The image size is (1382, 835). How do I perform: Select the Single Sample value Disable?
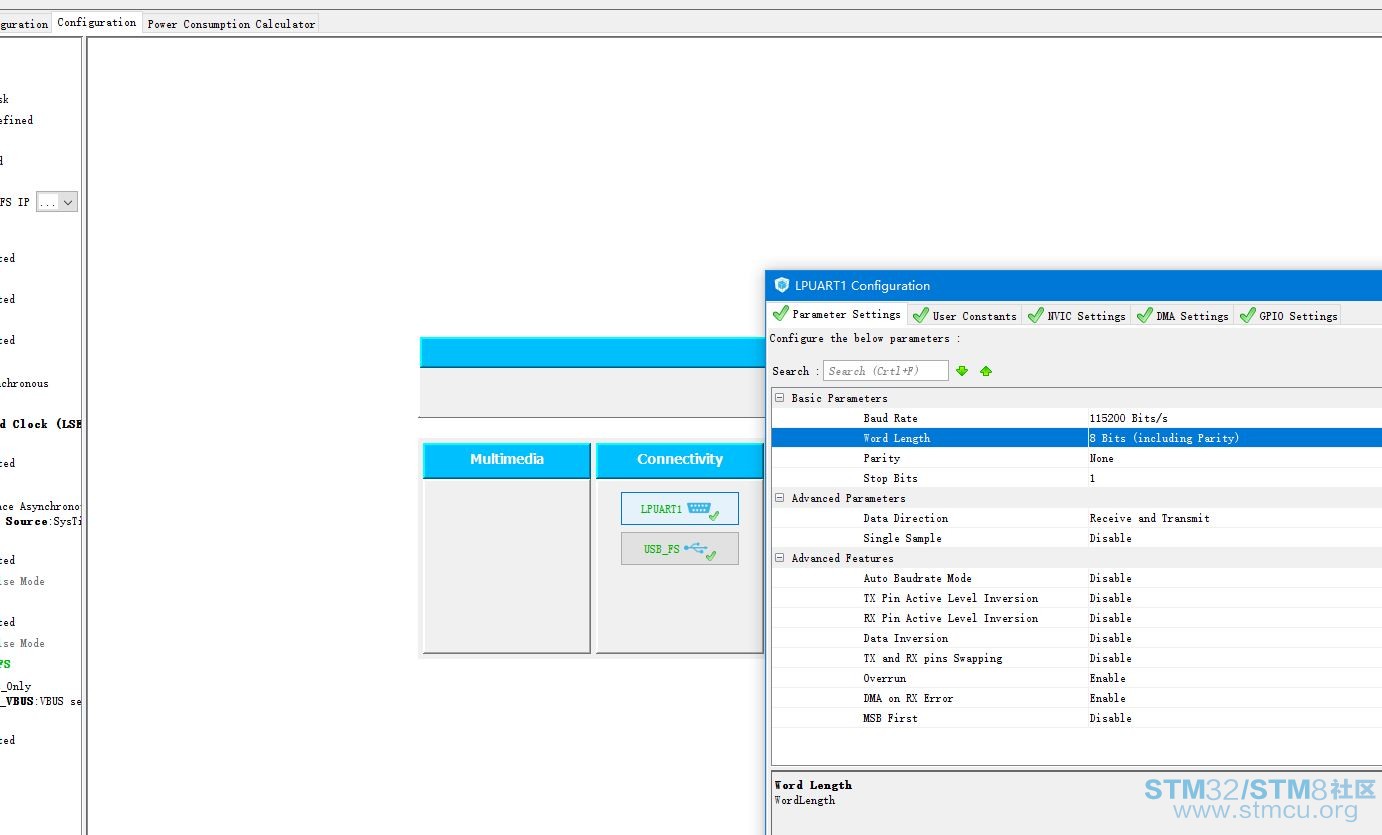pyautogui.click(x=1110, y=538)
